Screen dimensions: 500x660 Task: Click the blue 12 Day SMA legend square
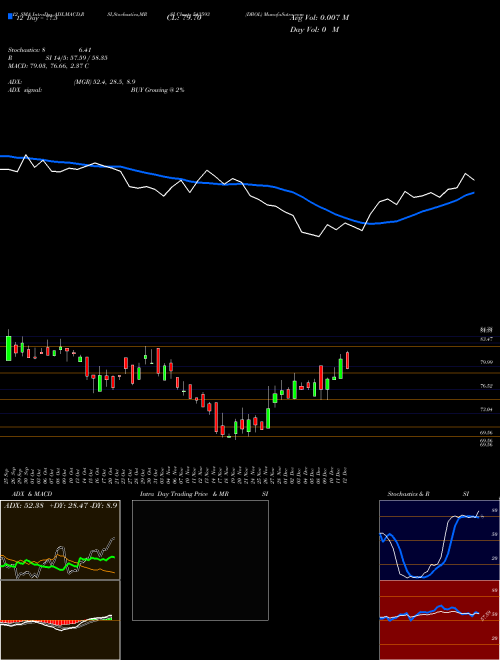point(11,16)
